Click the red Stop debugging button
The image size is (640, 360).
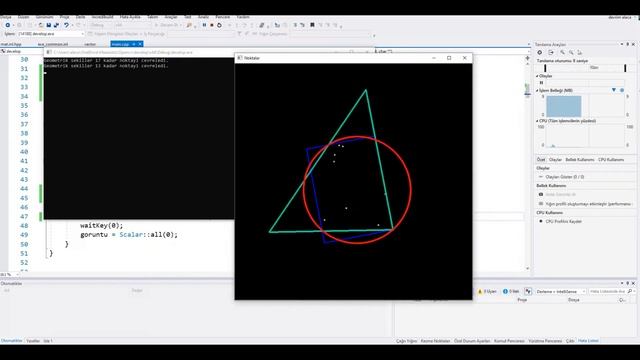(x=212, y=25)
